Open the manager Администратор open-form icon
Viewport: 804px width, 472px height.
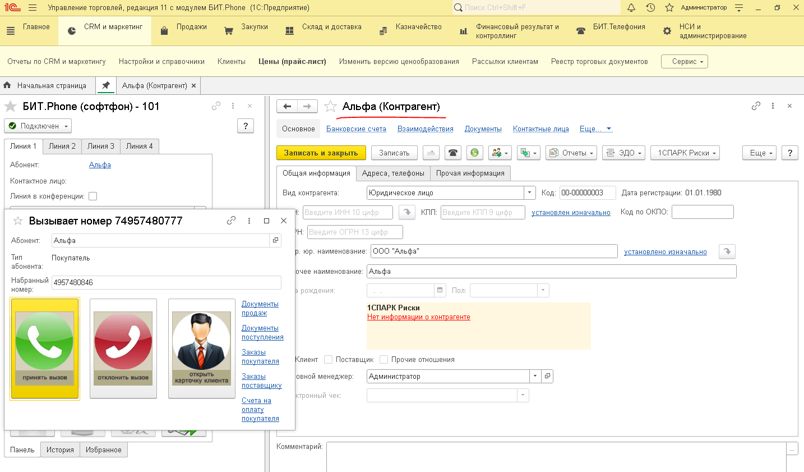547,376
